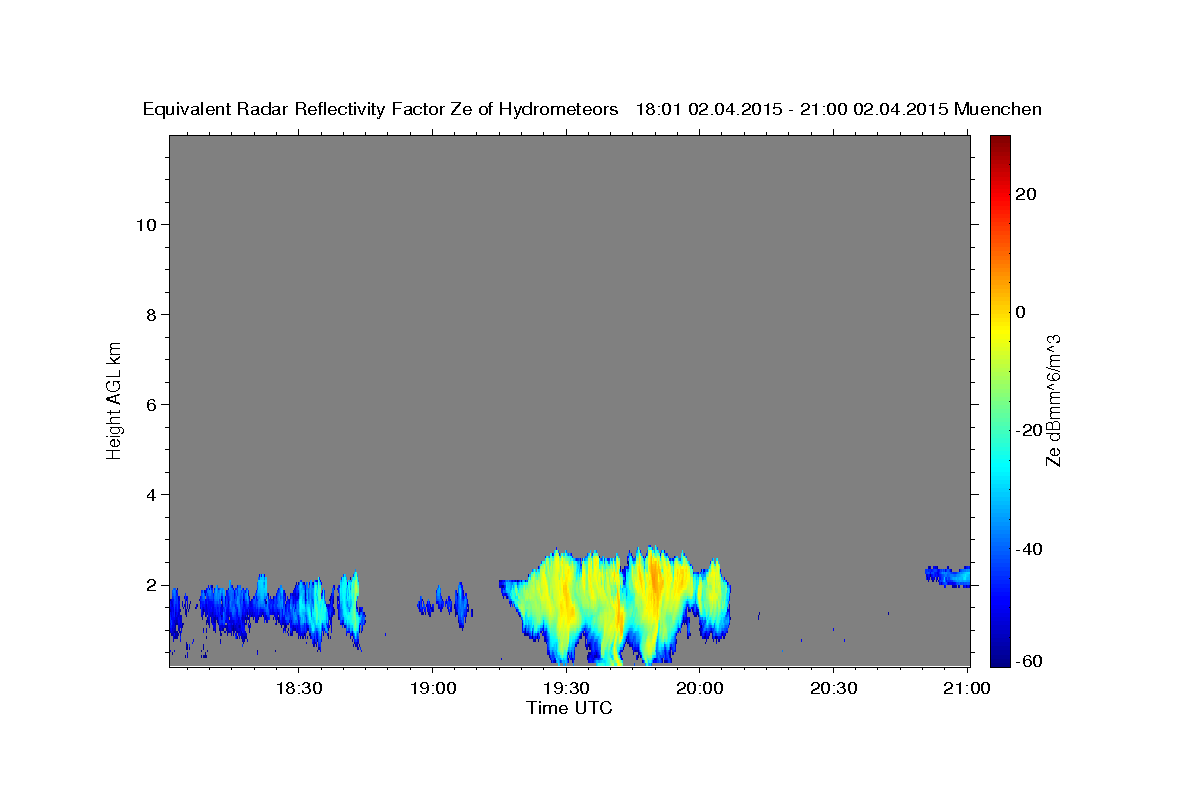Click the station name 'Muenchen' in the title
1200x800 pixels.
click(998, 109)
